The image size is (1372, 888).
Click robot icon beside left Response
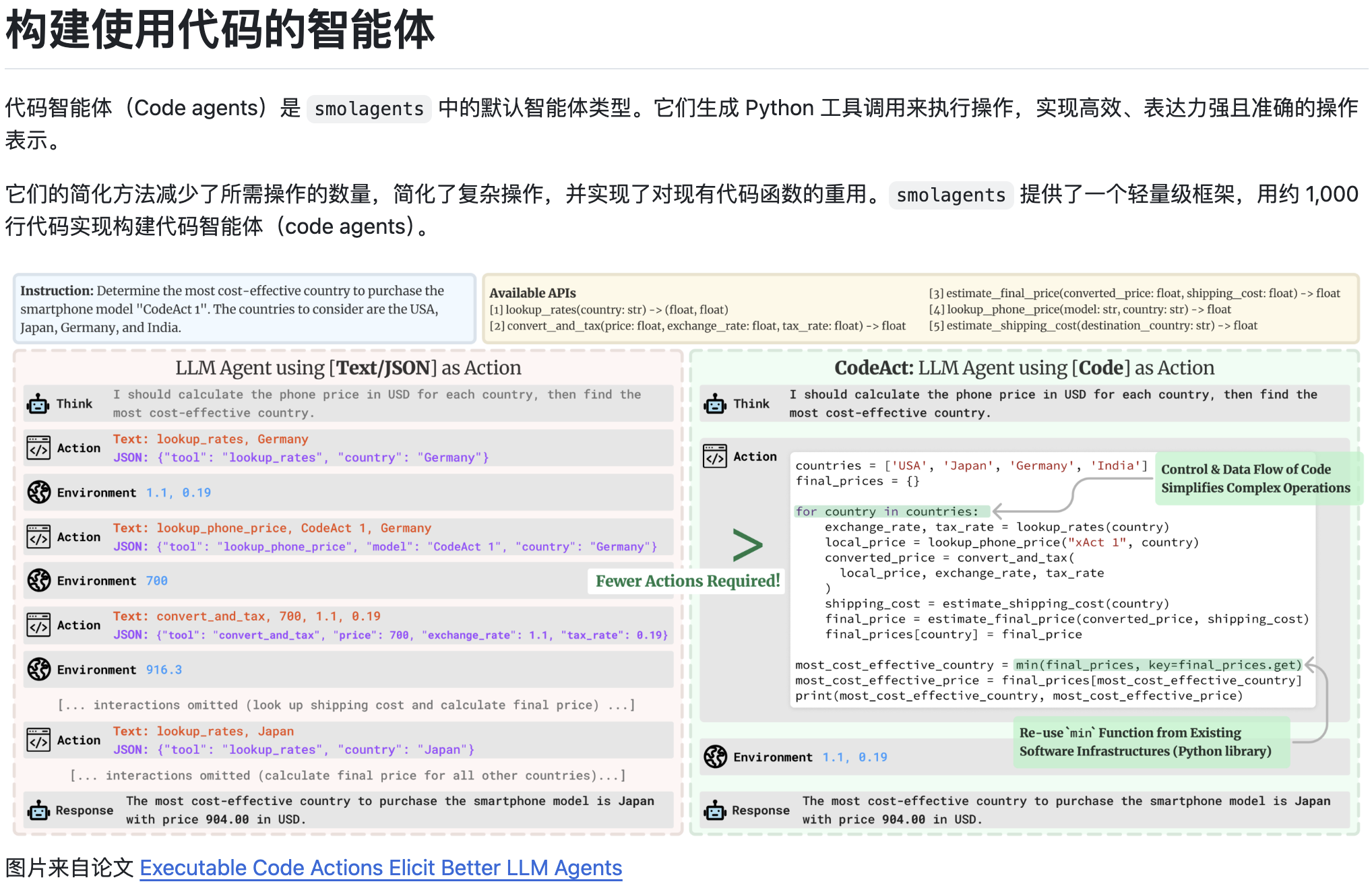(38, 811)
